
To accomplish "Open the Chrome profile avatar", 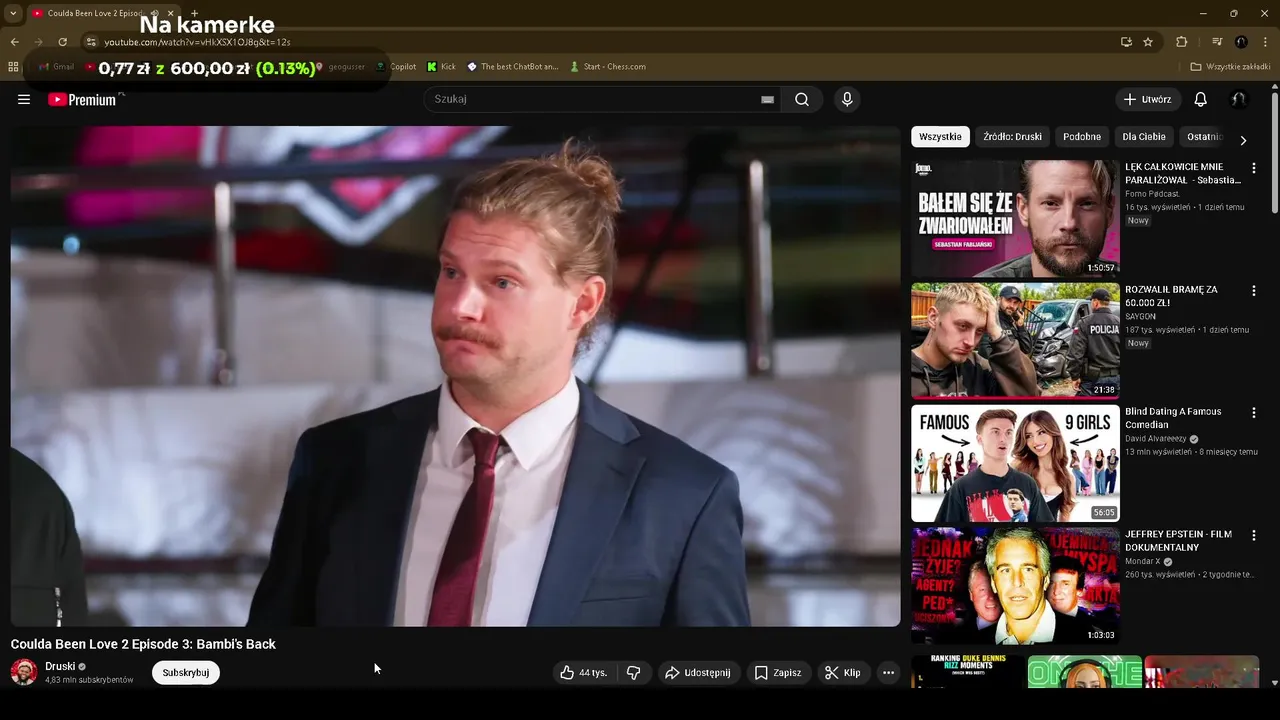I will click(x=1241, y=42).
